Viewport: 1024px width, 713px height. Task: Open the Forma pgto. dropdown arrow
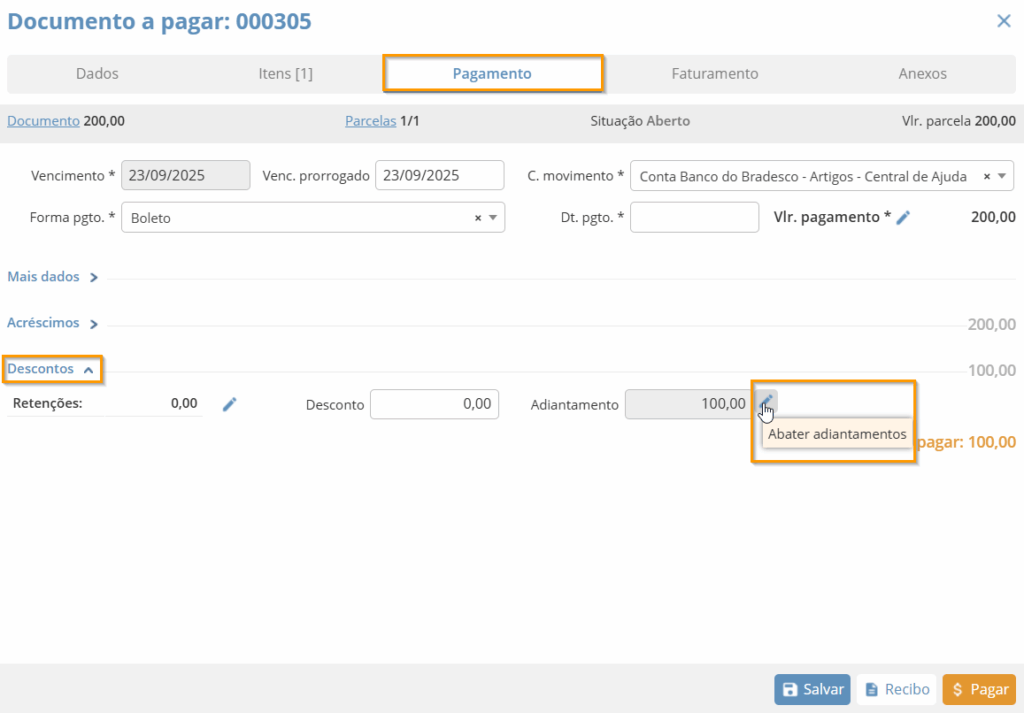point(492,217)
